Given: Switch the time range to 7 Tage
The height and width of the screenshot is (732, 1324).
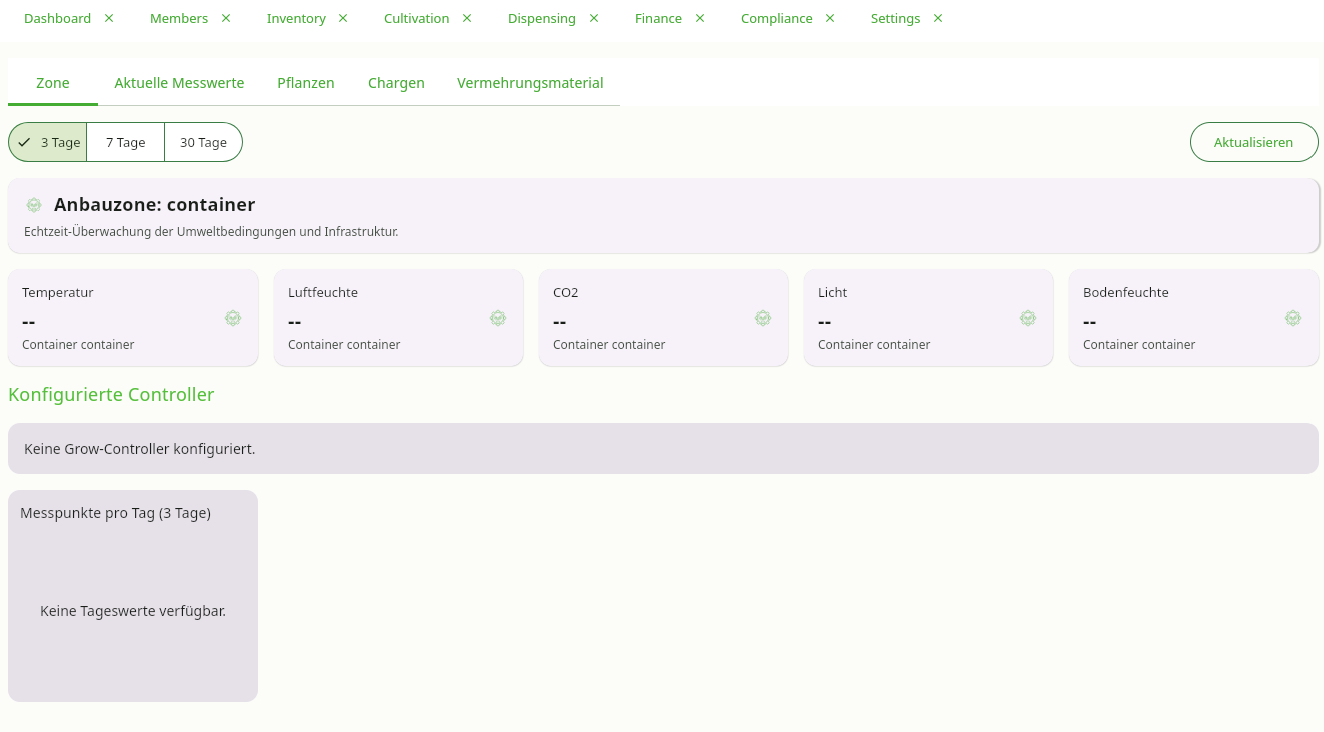Looking at the screenshot, I should [126, 142].
